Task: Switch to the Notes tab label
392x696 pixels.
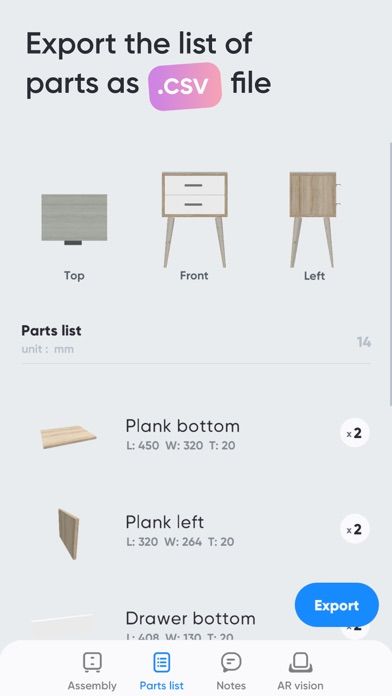Action: point(231,685)
